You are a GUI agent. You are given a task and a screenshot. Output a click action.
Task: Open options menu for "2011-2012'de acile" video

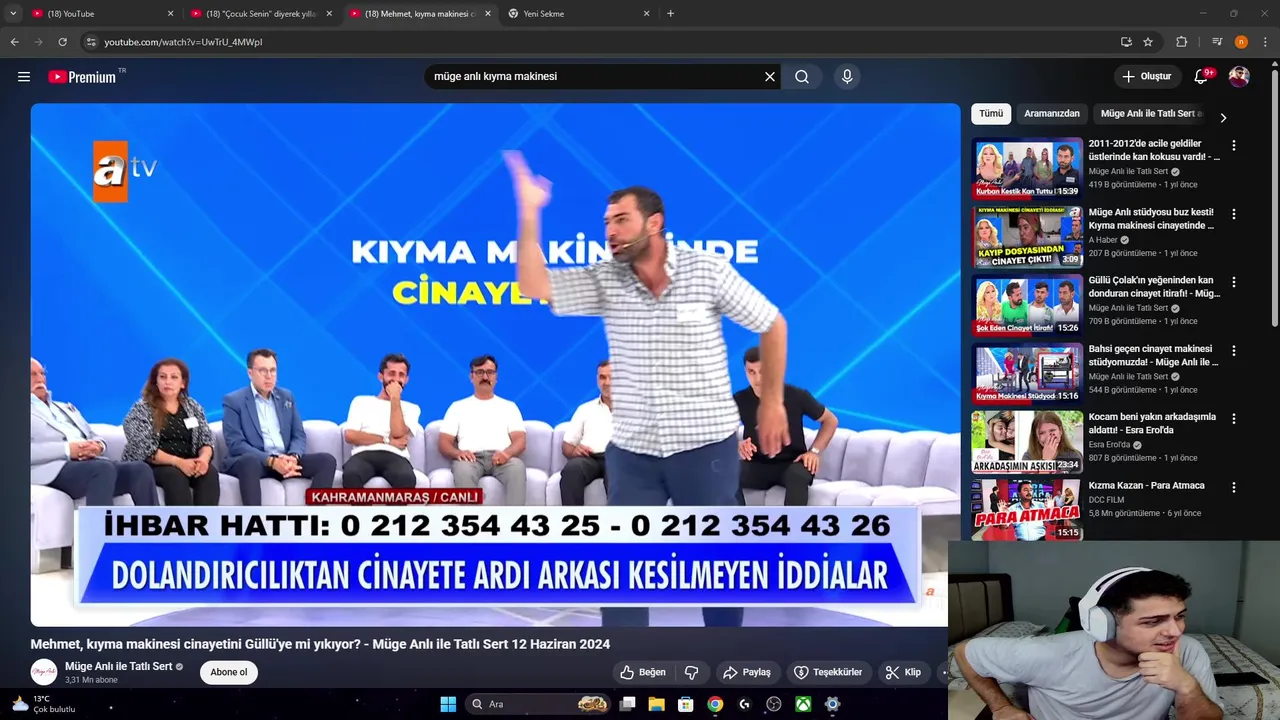pyautogui.click(x=1234, y=146)
